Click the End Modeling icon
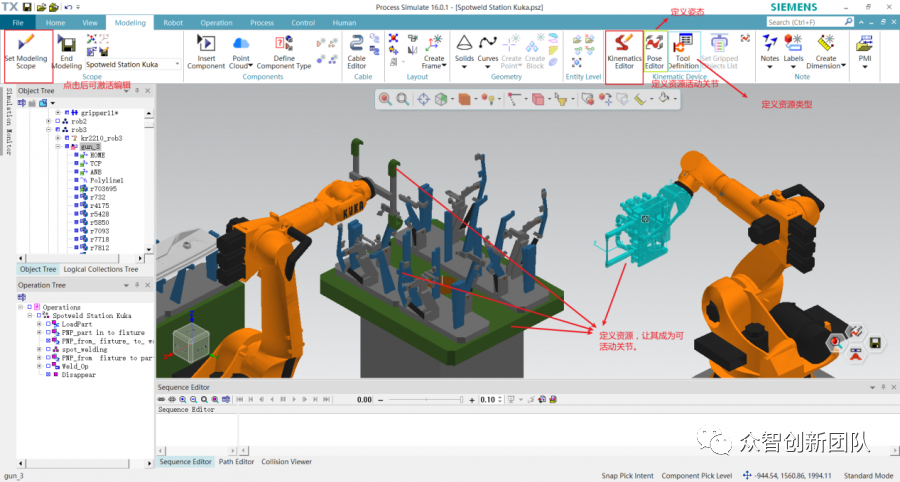900x482 pixels. click(x=67, y=44)
